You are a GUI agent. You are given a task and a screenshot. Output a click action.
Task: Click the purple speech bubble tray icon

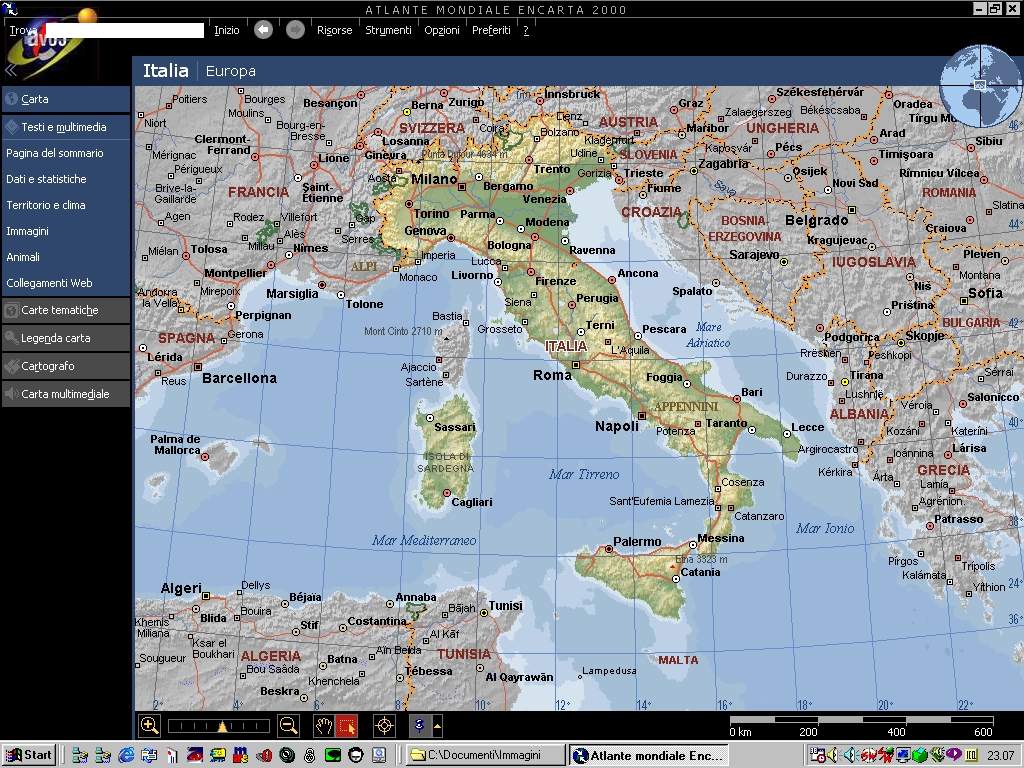click(953, 755)
